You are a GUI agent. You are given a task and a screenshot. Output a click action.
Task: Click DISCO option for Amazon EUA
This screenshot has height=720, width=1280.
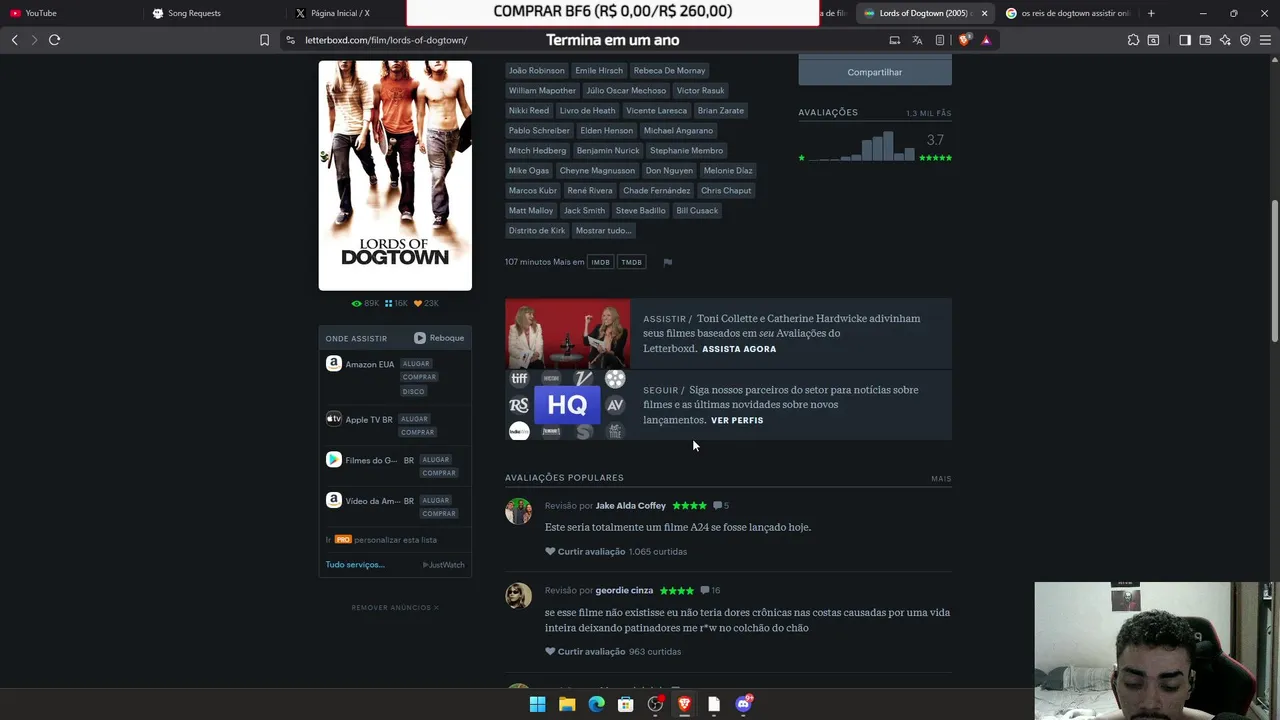[x=414, y=391]
